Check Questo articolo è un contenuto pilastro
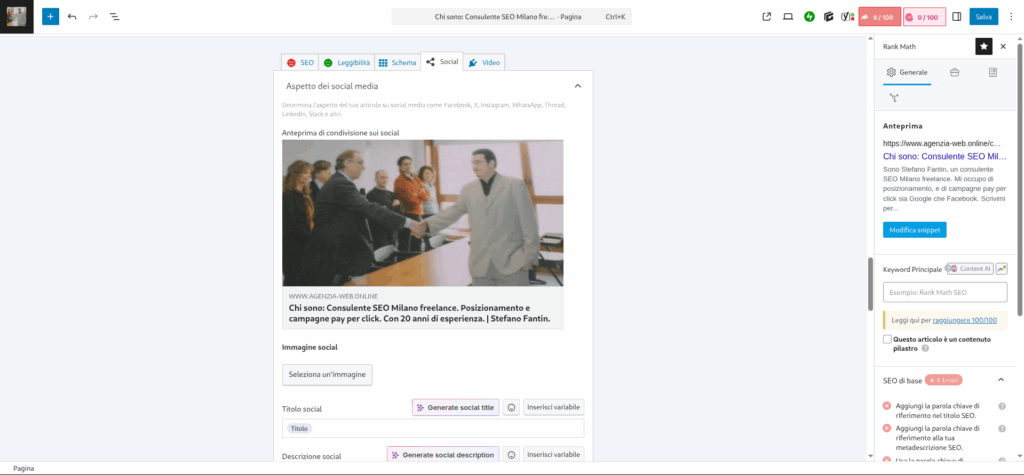This screenshot has width=1024, height=475. click(887, 339)
